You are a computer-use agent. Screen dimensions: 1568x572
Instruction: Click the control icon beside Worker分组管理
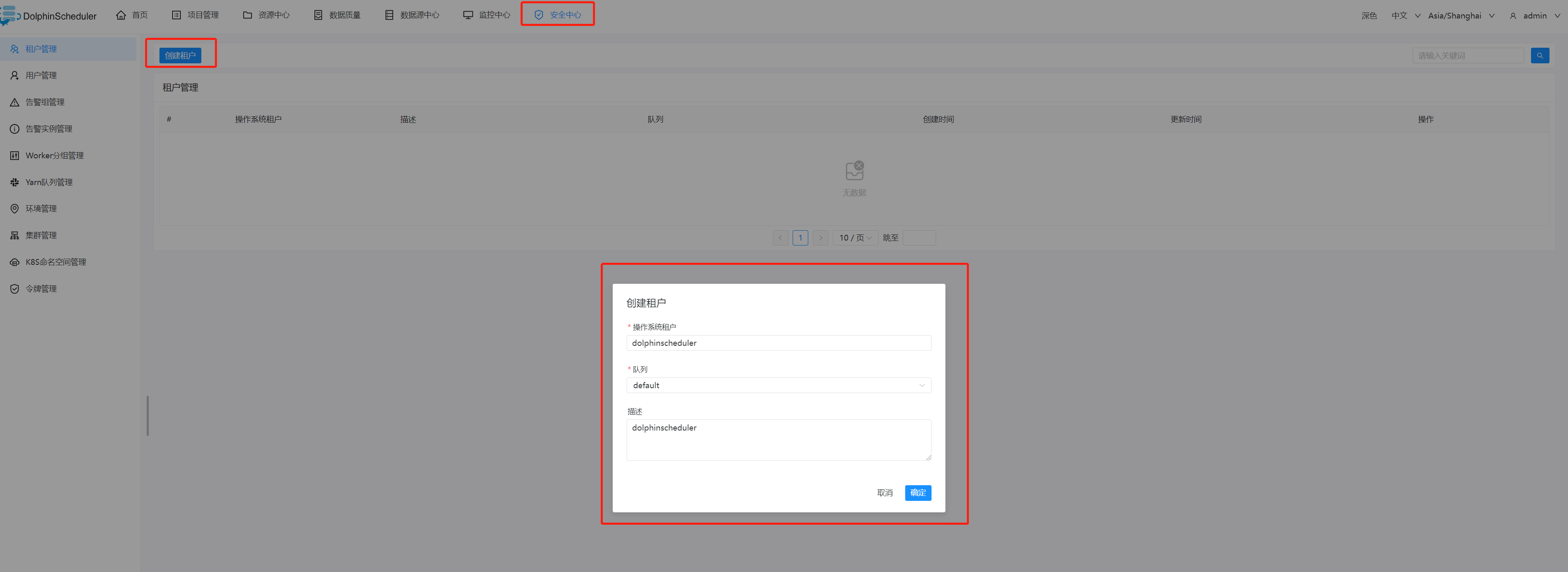15,155
